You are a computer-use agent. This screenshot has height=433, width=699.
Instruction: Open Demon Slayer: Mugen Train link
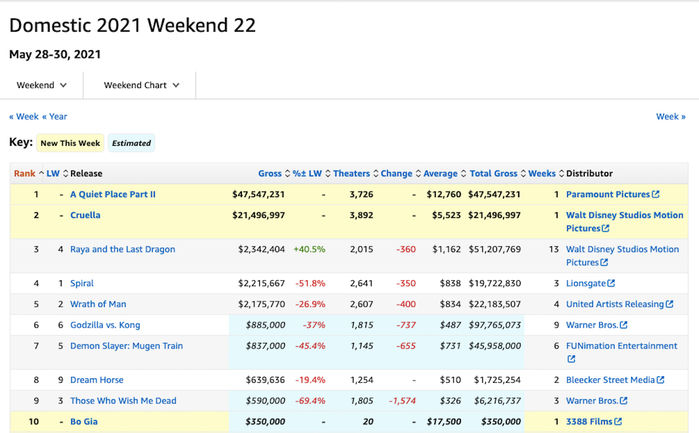pyautogui.click(x=127, y=346)
